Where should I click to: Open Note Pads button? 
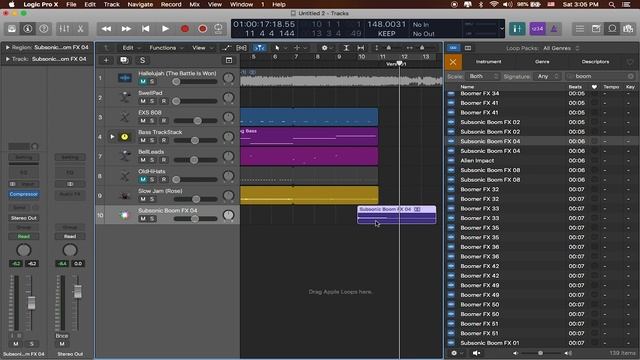coord(596,29)
